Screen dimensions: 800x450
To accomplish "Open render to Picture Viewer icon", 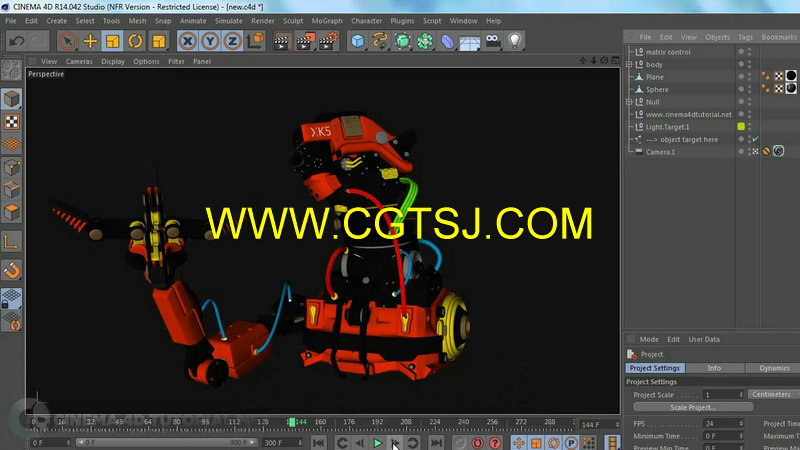I will [305, 41].
